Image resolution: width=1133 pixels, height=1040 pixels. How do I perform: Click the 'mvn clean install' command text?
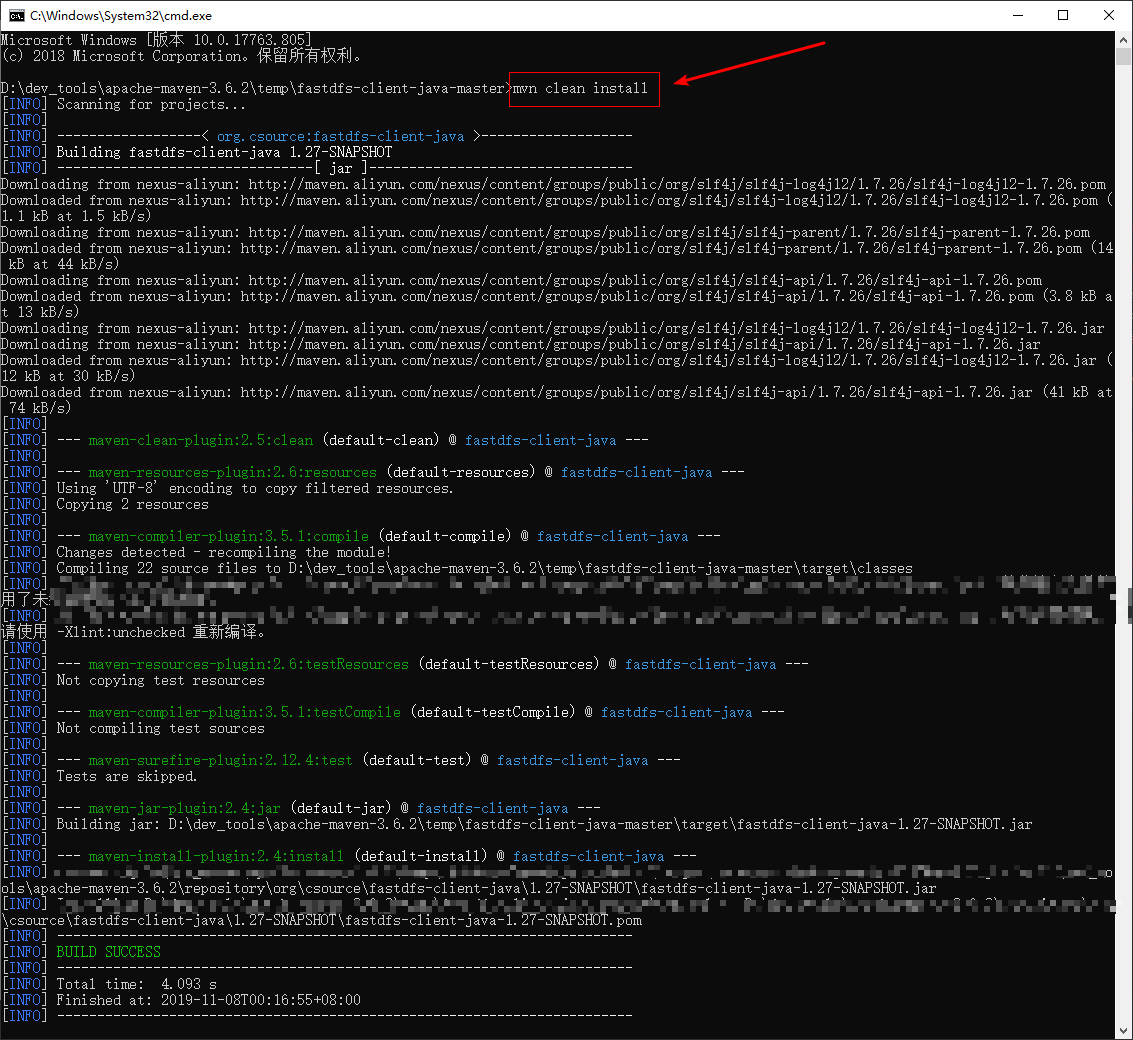point(580,88)
